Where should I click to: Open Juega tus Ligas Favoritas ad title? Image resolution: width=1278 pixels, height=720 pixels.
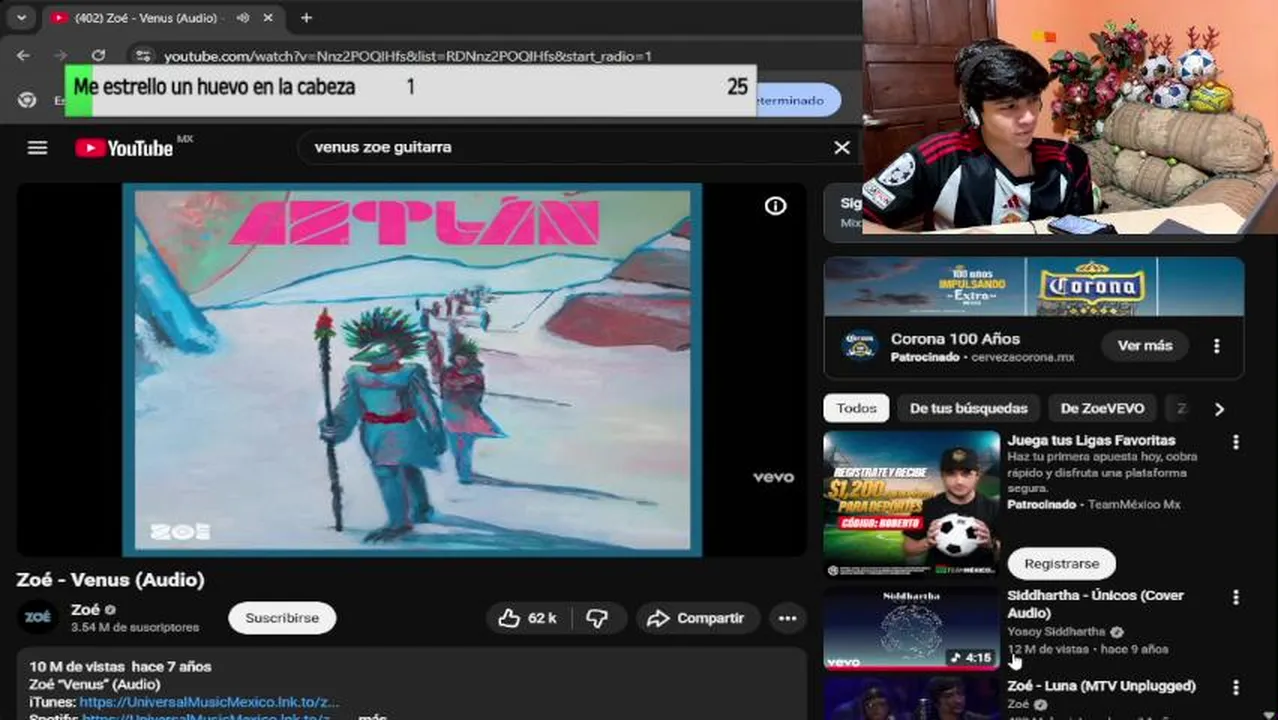[1091, 440]
